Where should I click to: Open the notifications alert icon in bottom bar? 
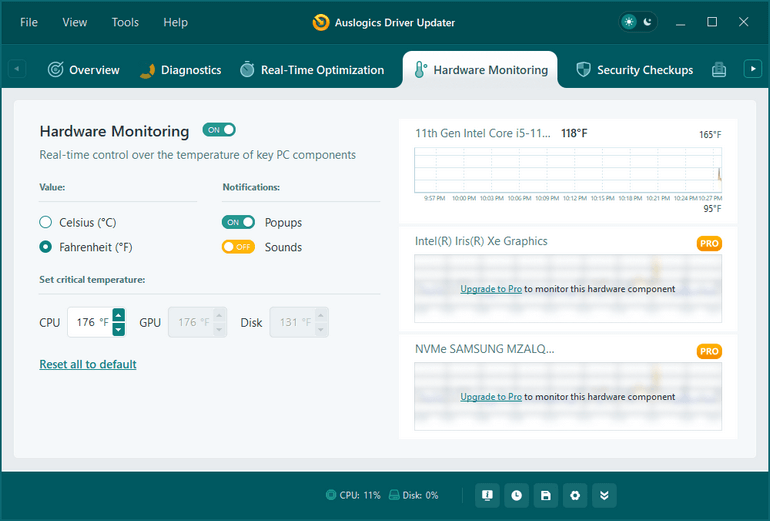click(487, 495)
